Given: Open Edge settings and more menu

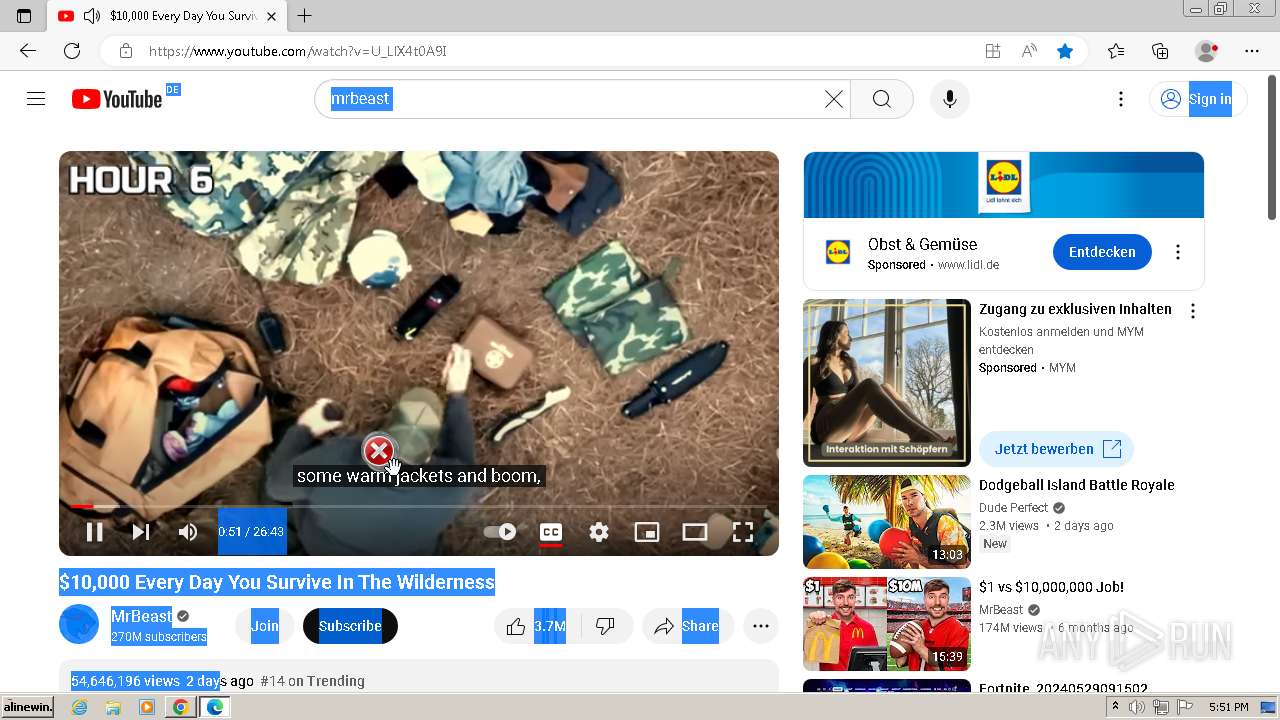Looking at the screenshot, I should coord(1252,51).
